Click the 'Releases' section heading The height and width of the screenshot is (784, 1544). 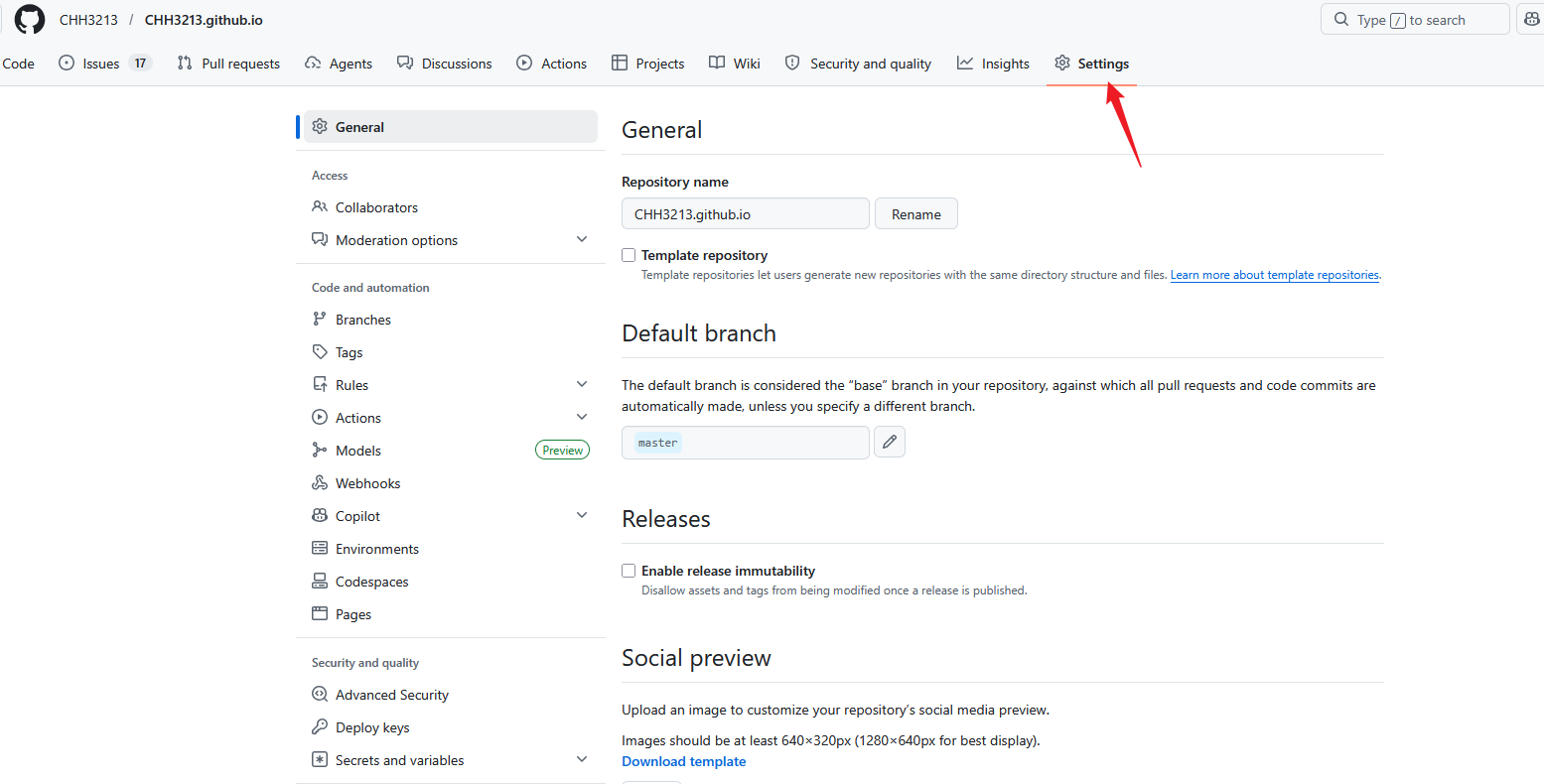pos(666,519)
